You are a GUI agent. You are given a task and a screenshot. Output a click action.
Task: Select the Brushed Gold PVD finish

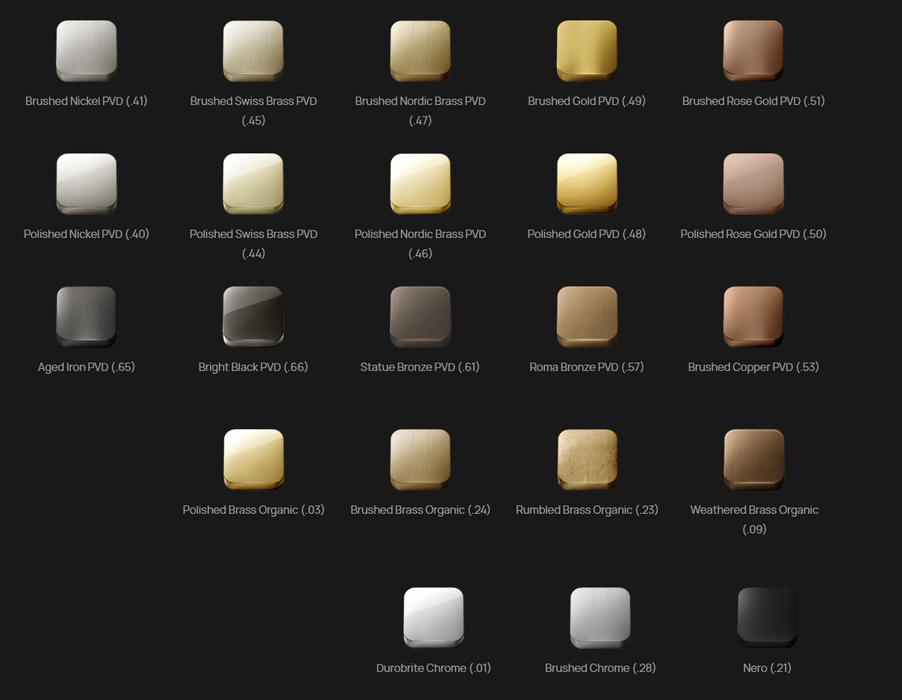pos(586,50)
